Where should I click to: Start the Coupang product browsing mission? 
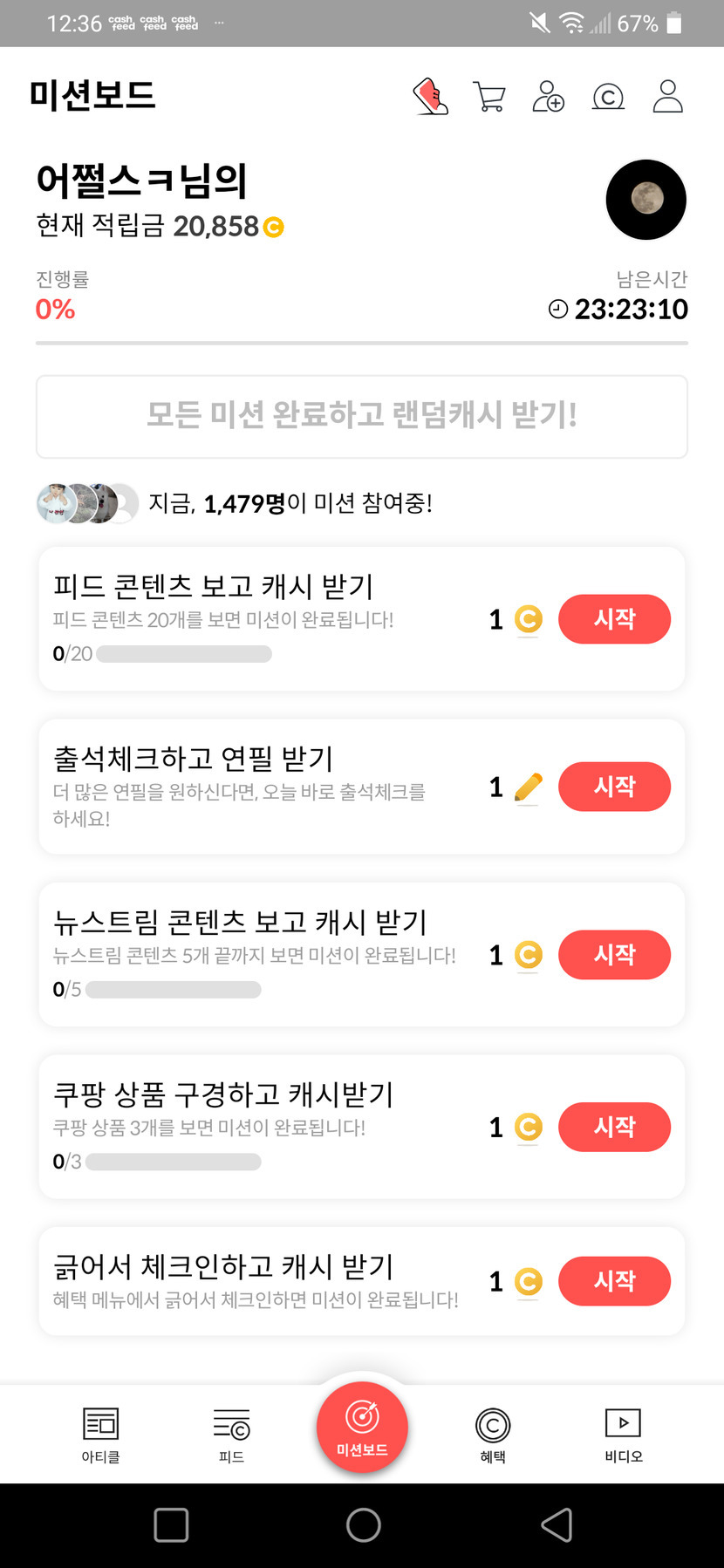(614, 1127)
